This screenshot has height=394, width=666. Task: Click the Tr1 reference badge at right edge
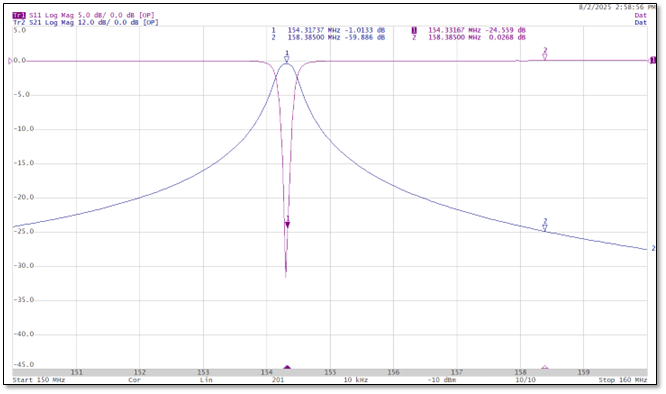coord(652,61)
